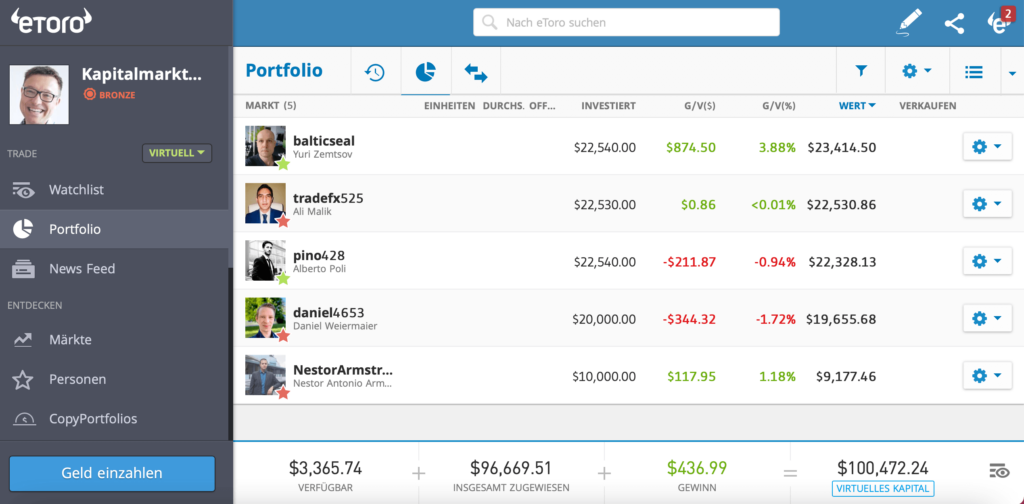This screenshot has width=1024, height=504.
Task: Open the transfer arrows icon tab
Action: pyautogui.click(x=476, y=72)
